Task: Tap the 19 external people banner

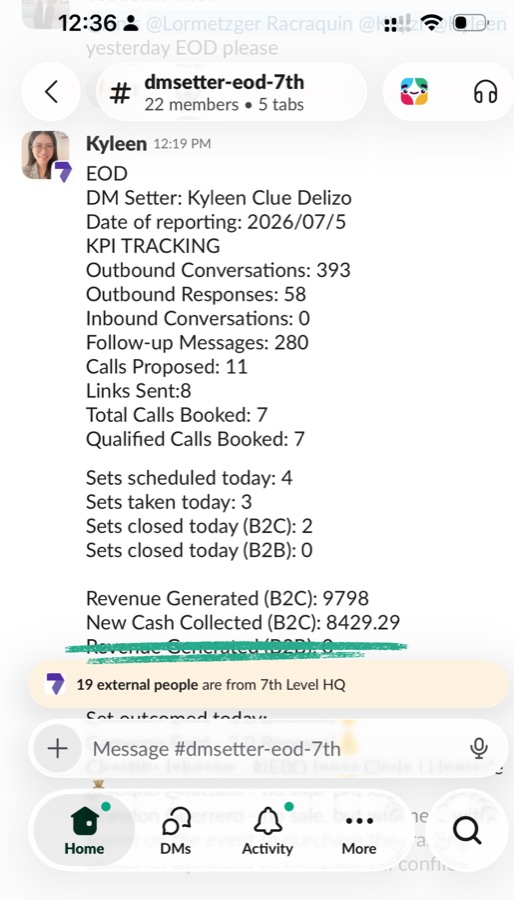Action: [268, 684]
